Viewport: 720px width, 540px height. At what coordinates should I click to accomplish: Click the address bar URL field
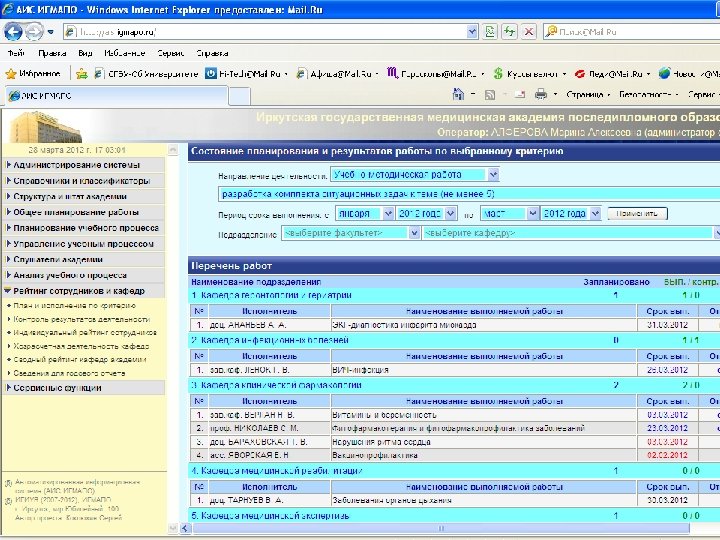click(271, 32)
